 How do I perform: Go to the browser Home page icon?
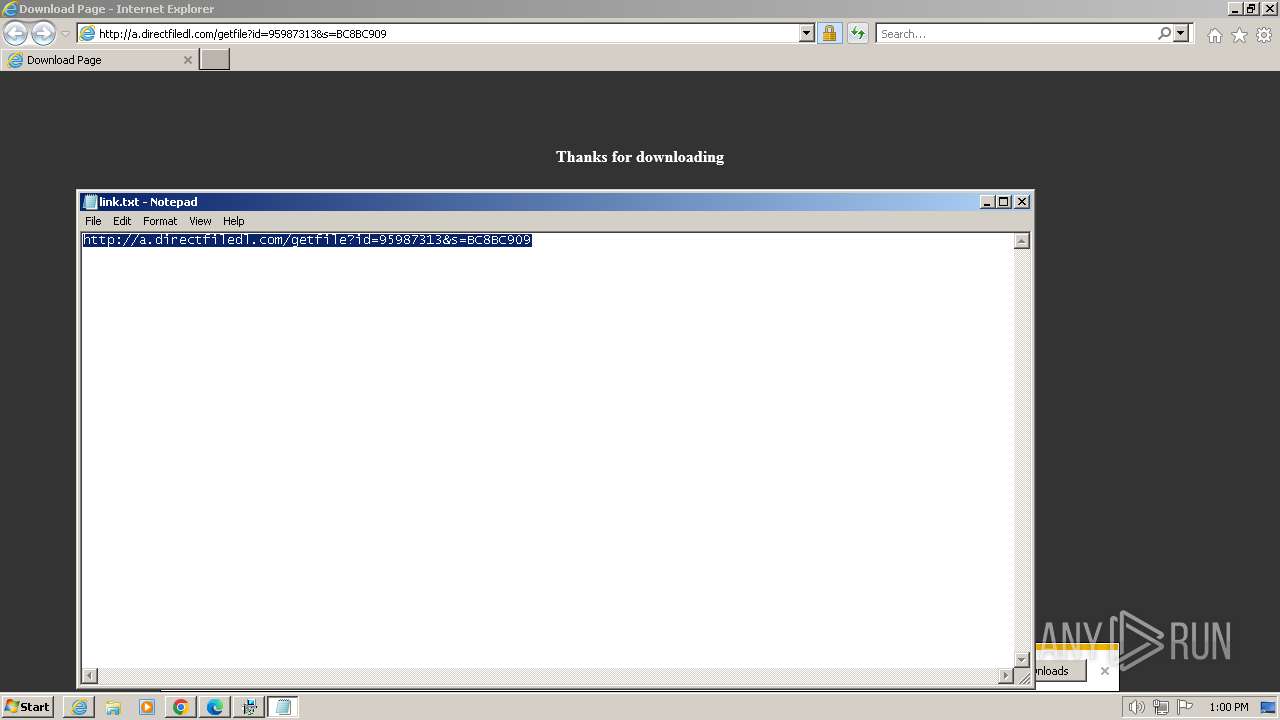click(x=1214, y=35)
